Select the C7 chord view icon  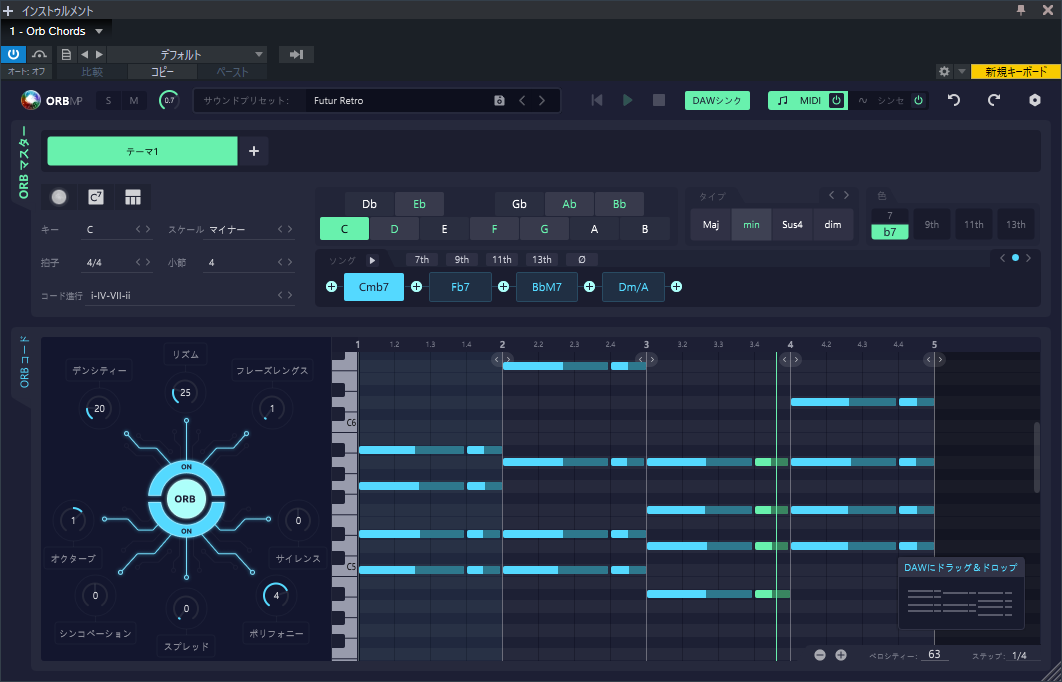(x=96, y=197)
